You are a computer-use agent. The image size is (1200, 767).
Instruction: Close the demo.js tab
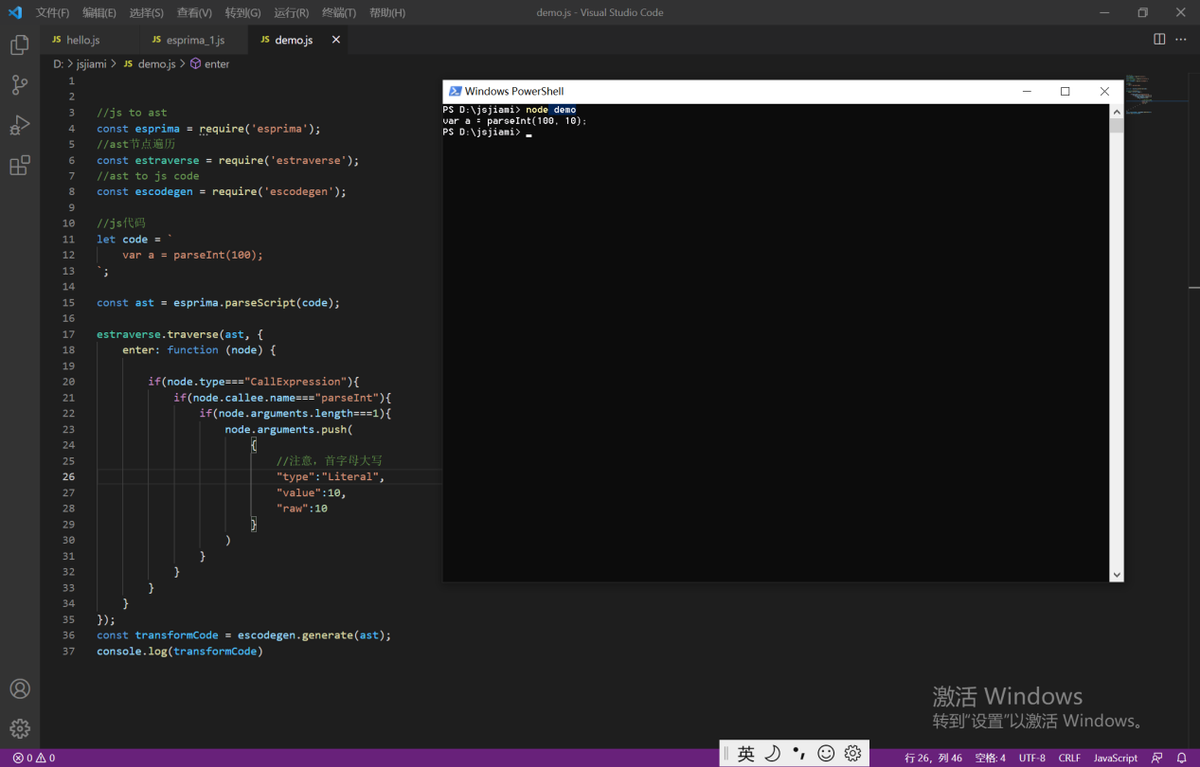336,40
